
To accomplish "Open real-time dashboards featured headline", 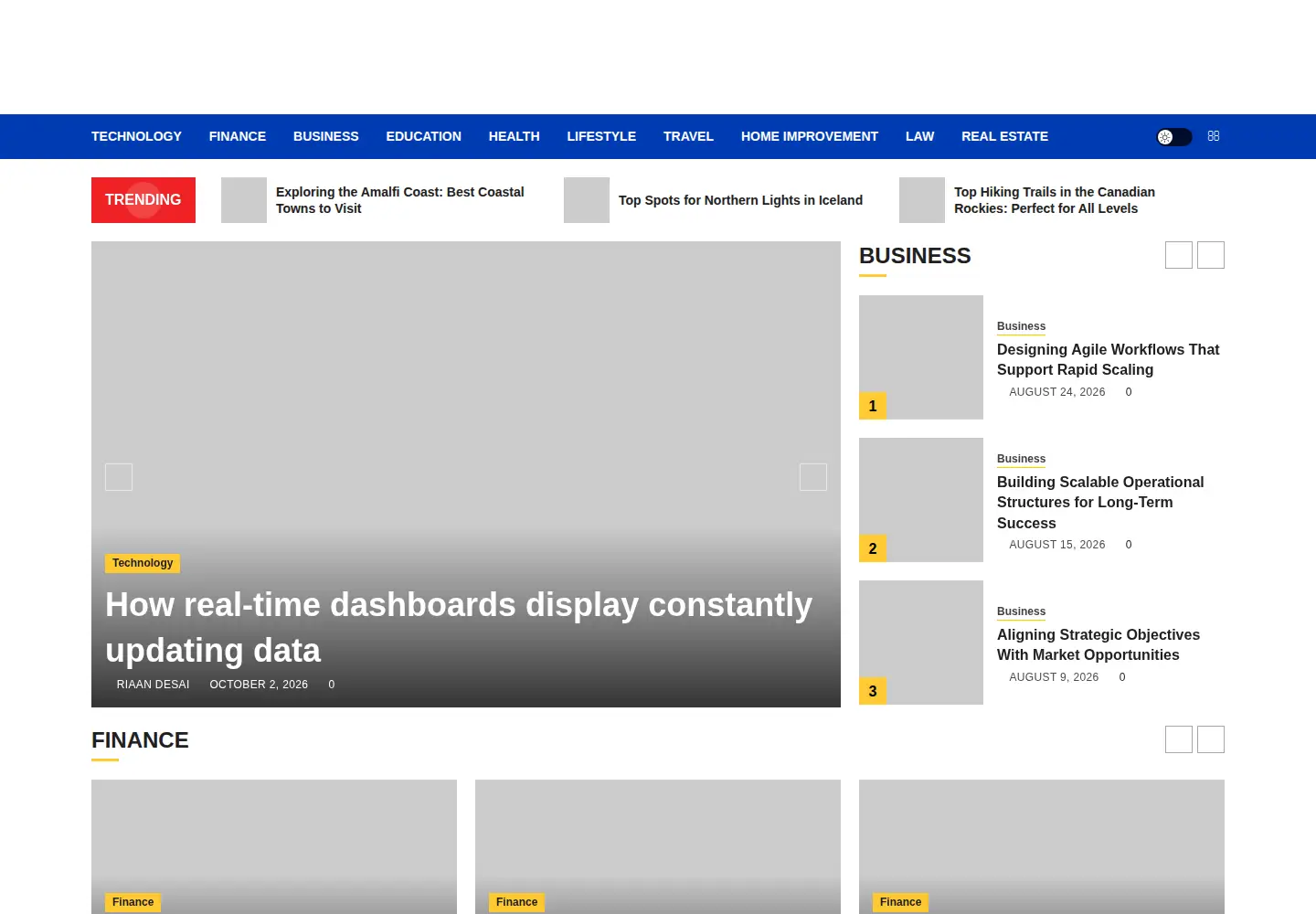I will (x=459, y=628).
